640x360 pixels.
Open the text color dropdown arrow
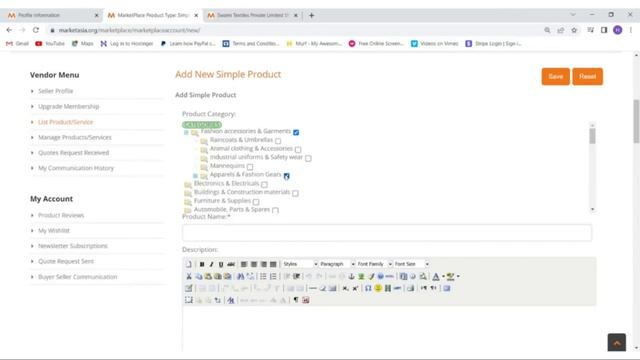443,276
